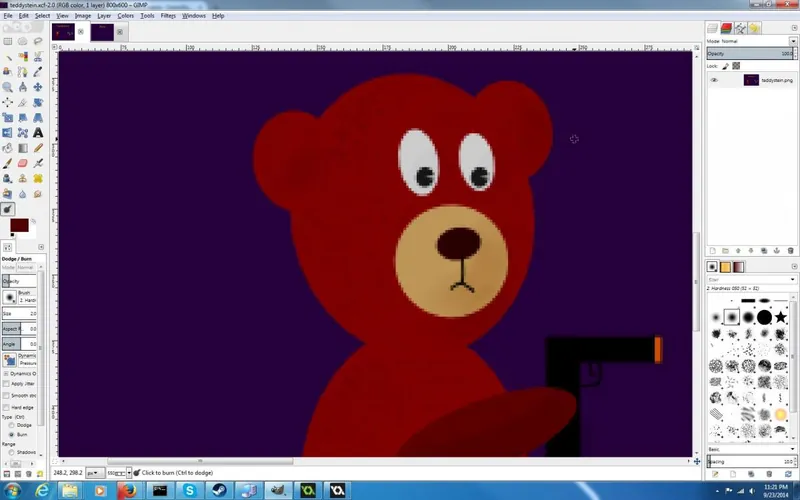Open the Layer menu
The image size is (800, 500).
[104, 16]
